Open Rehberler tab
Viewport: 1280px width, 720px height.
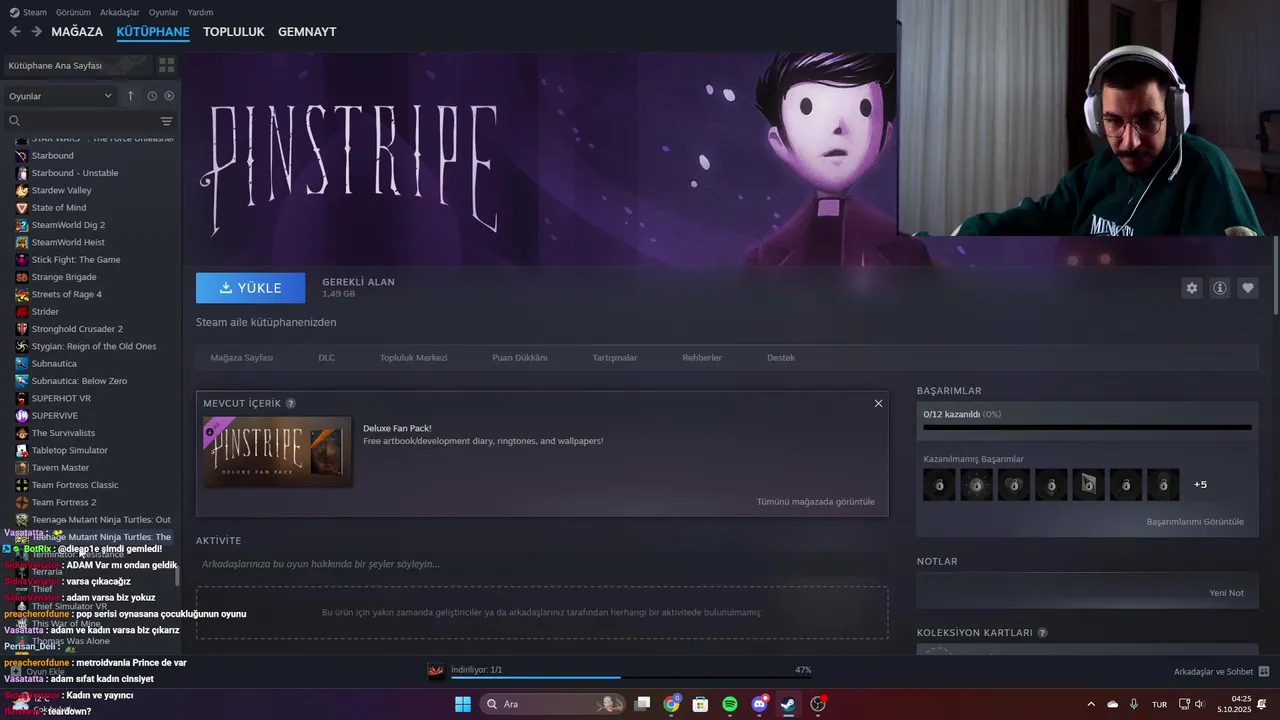point(702,358)
